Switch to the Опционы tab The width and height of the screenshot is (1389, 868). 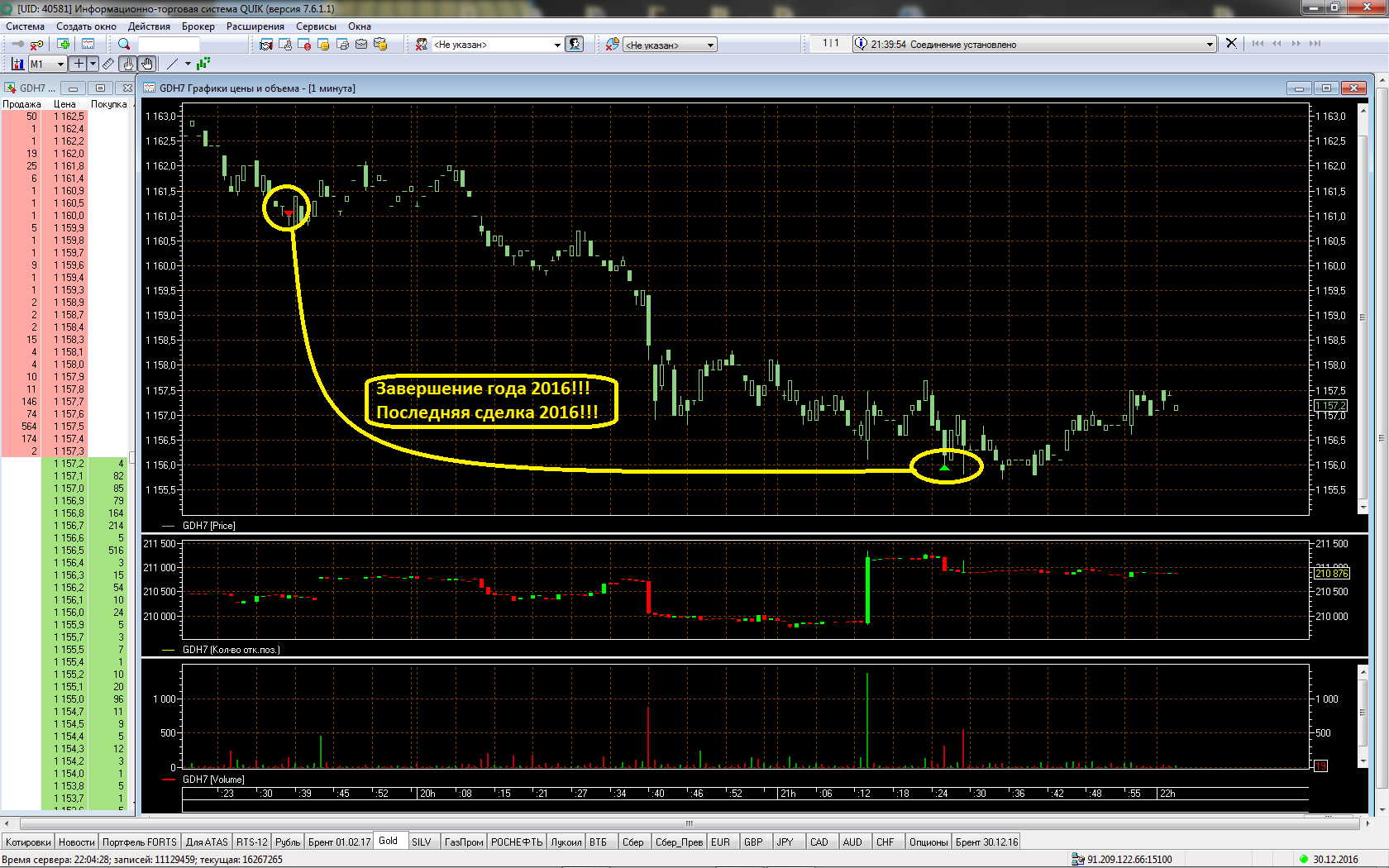[928, 842]
